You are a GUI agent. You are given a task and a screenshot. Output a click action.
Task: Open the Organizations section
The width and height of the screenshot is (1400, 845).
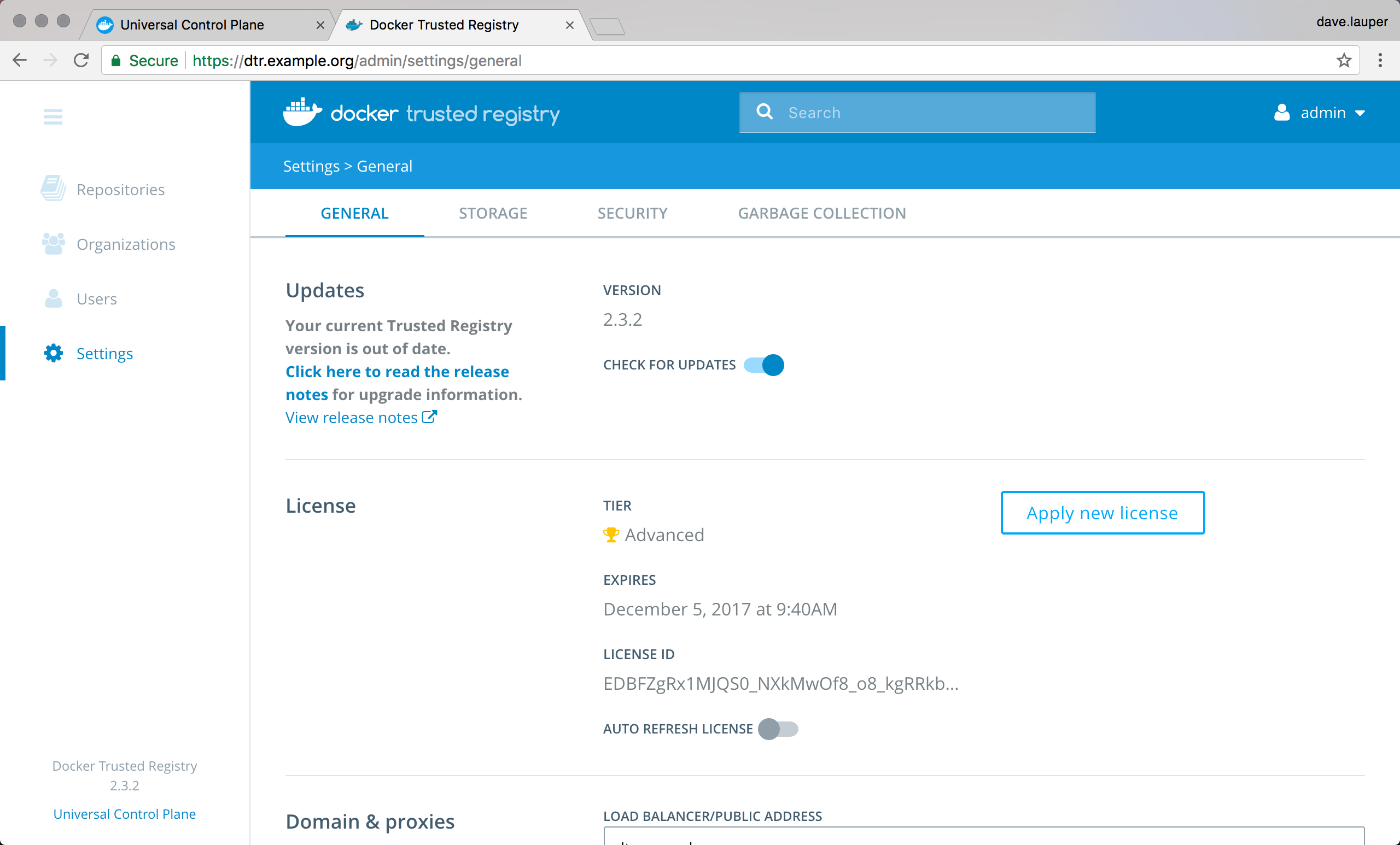click(126, 244)
